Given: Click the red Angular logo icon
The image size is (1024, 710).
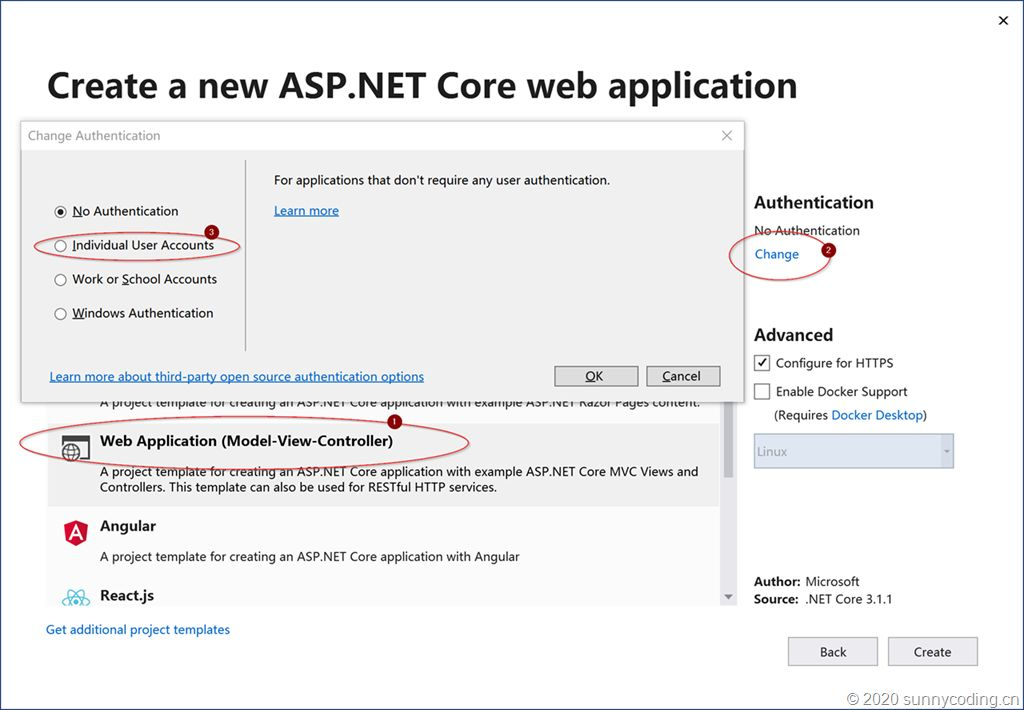Looking at the screenshot, I should (76, 533).
